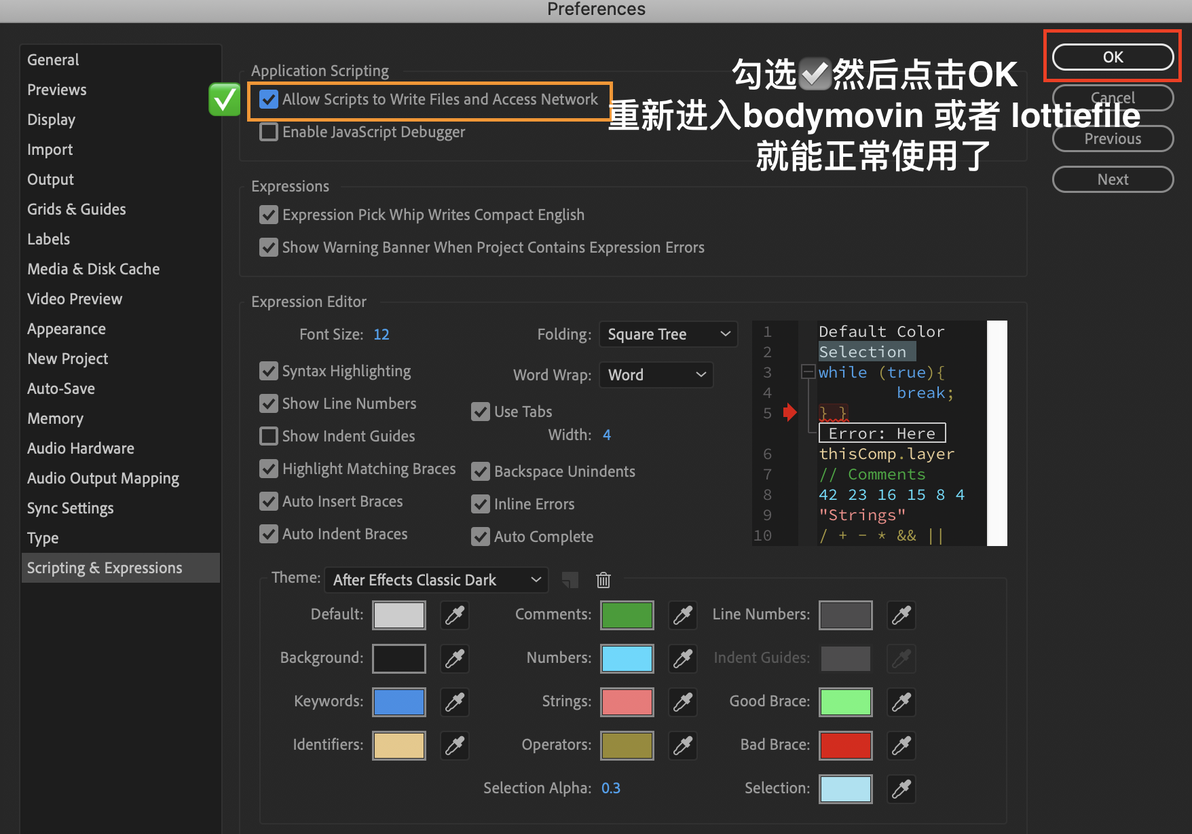The image size is (1192, 834).
Task: Click the Bad Brace red swatch
Action: click(x=845, y=746)
